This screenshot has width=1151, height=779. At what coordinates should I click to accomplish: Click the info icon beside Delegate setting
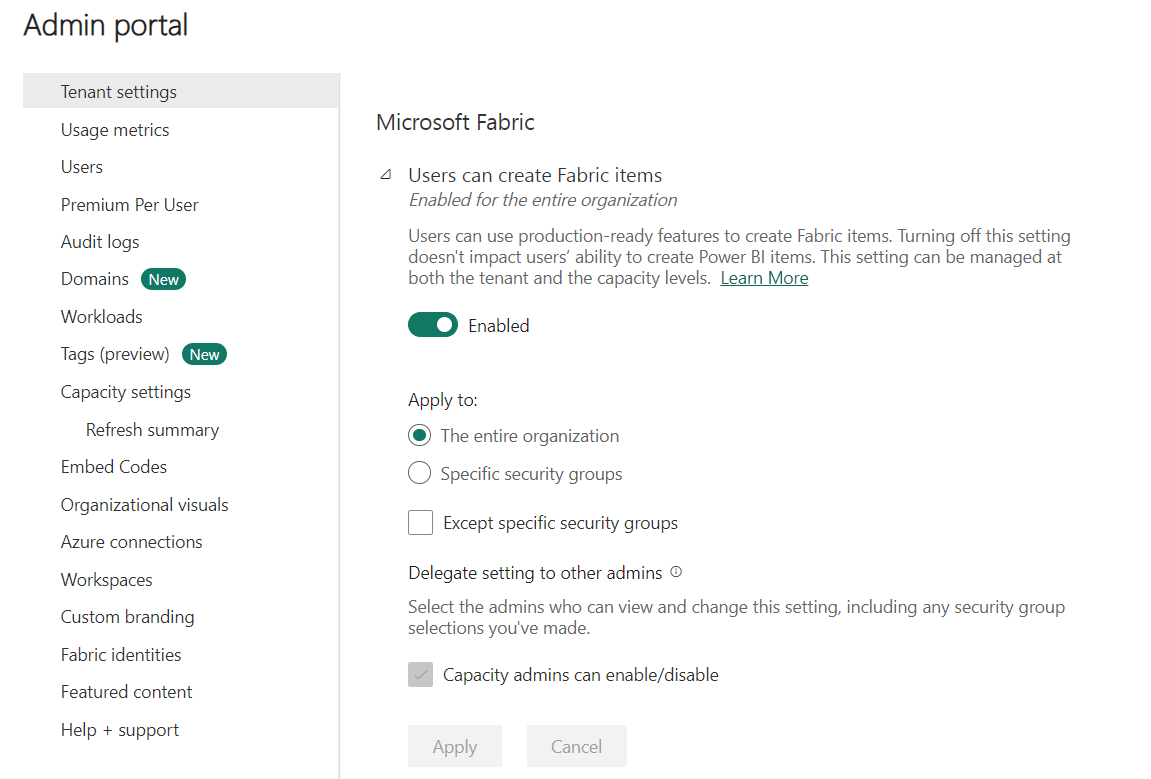[x=676, y=572]
